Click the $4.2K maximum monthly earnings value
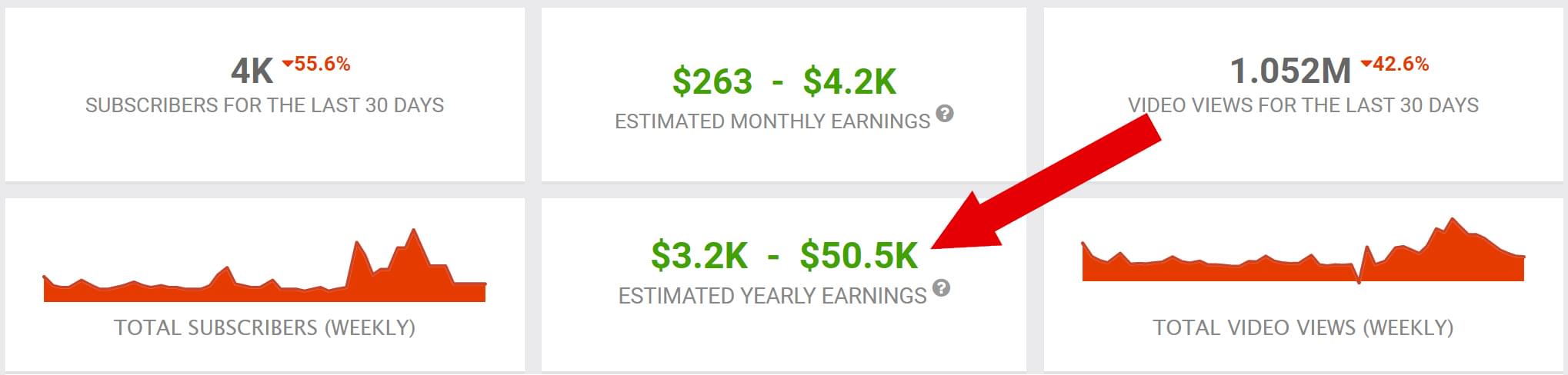This screenshot has height=375, width=1568. [x=849, y=81]
